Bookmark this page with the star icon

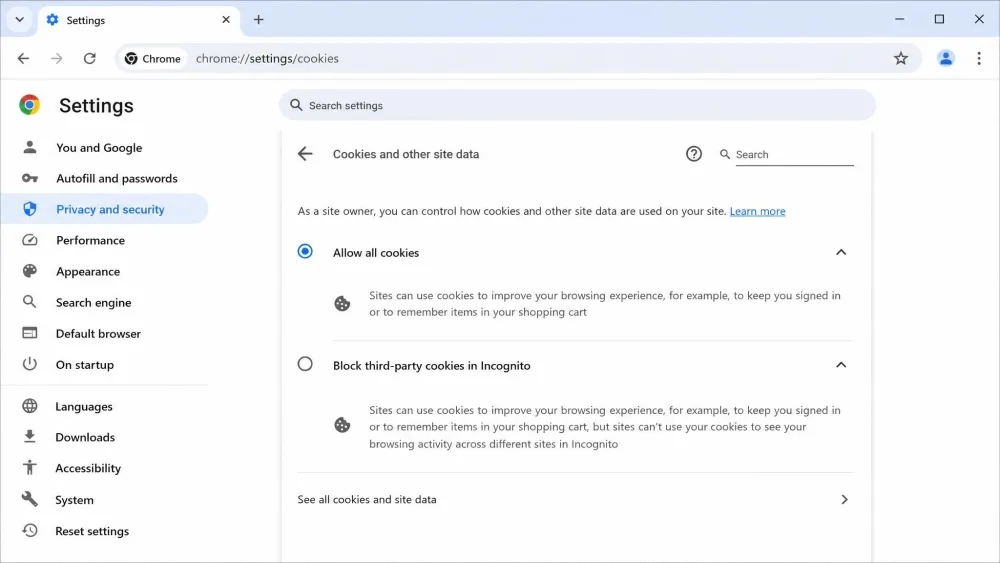coord(901,59)
